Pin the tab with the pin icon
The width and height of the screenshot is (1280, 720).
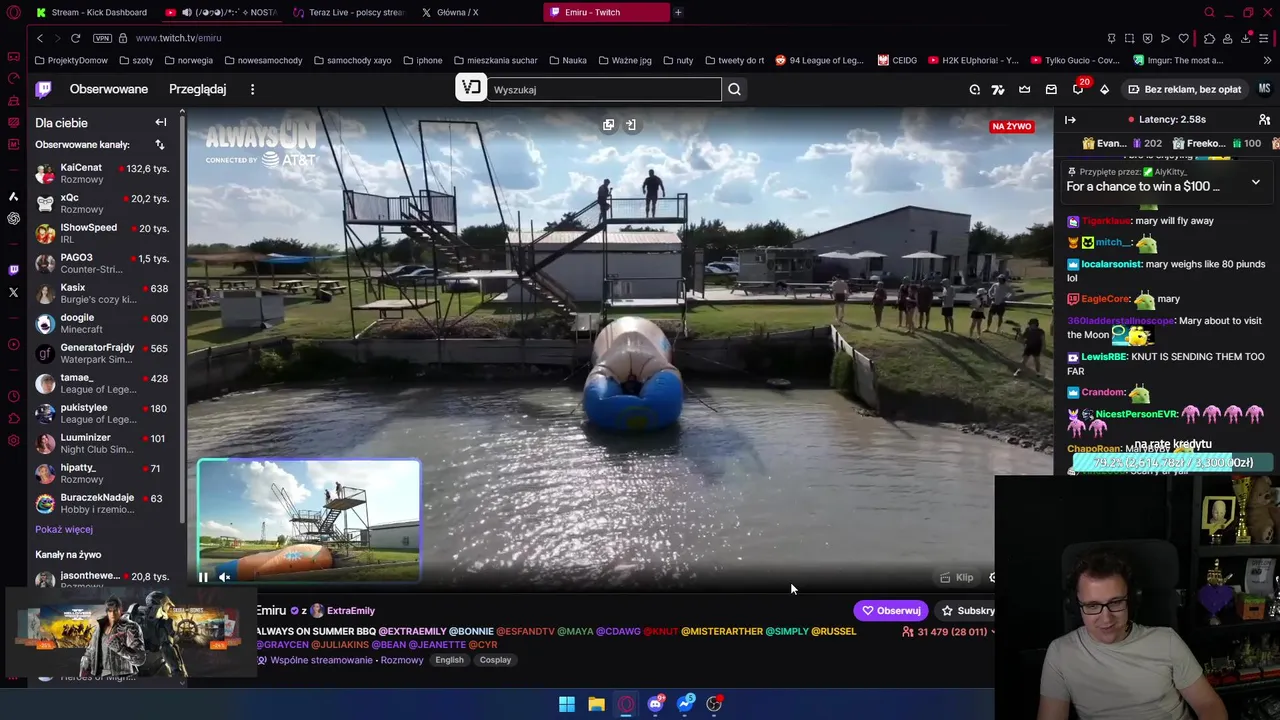(1111, 38)
